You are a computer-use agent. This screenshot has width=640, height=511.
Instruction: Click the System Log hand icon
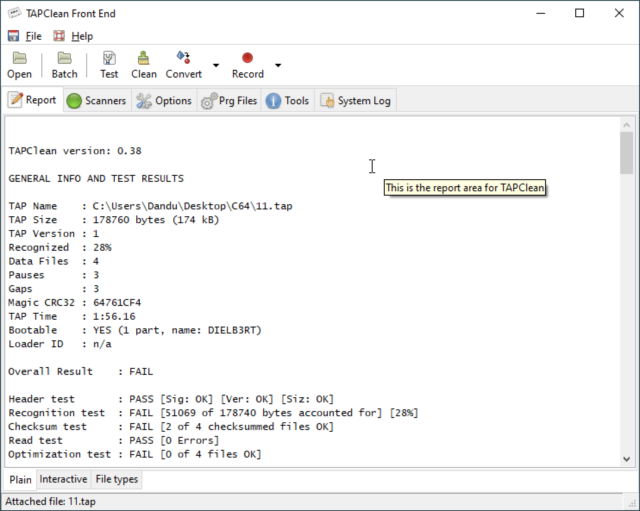pyautogui.click(x=327, y=100)
